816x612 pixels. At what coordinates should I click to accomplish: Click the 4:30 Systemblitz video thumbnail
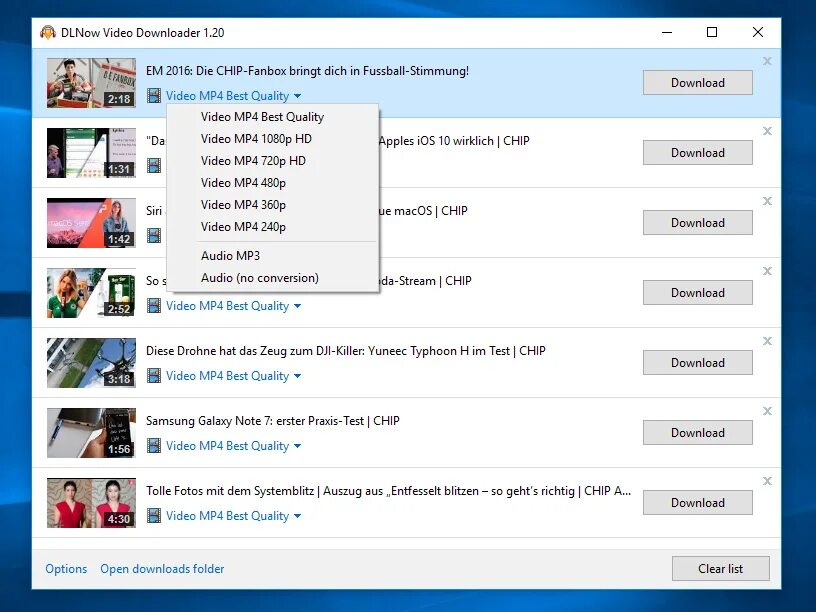tap(91, 503)
